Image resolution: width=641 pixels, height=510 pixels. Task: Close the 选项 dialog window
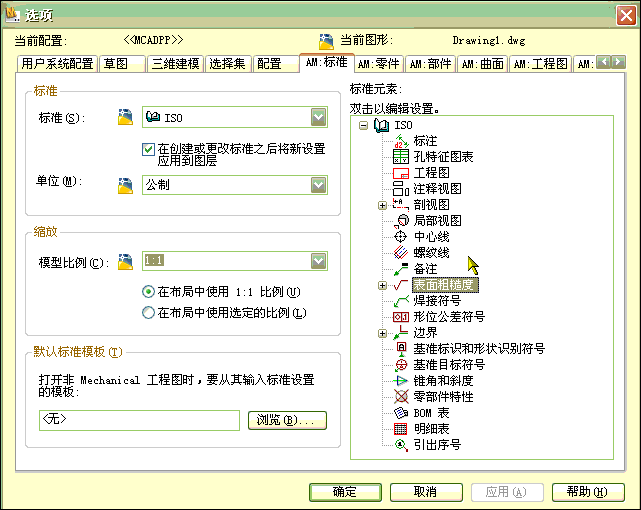626,16
